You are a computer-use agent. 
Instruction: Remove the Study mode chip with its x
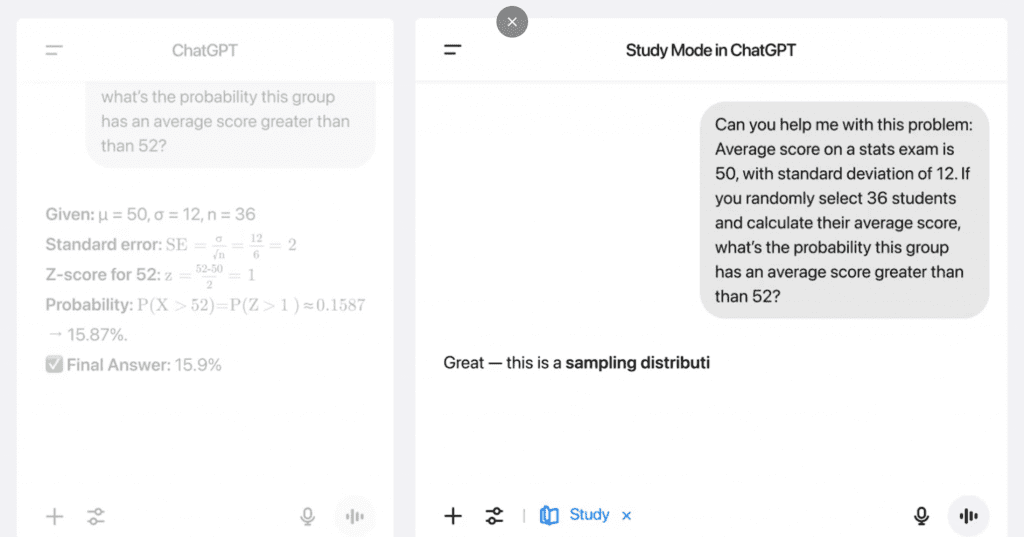pos(626,515)
